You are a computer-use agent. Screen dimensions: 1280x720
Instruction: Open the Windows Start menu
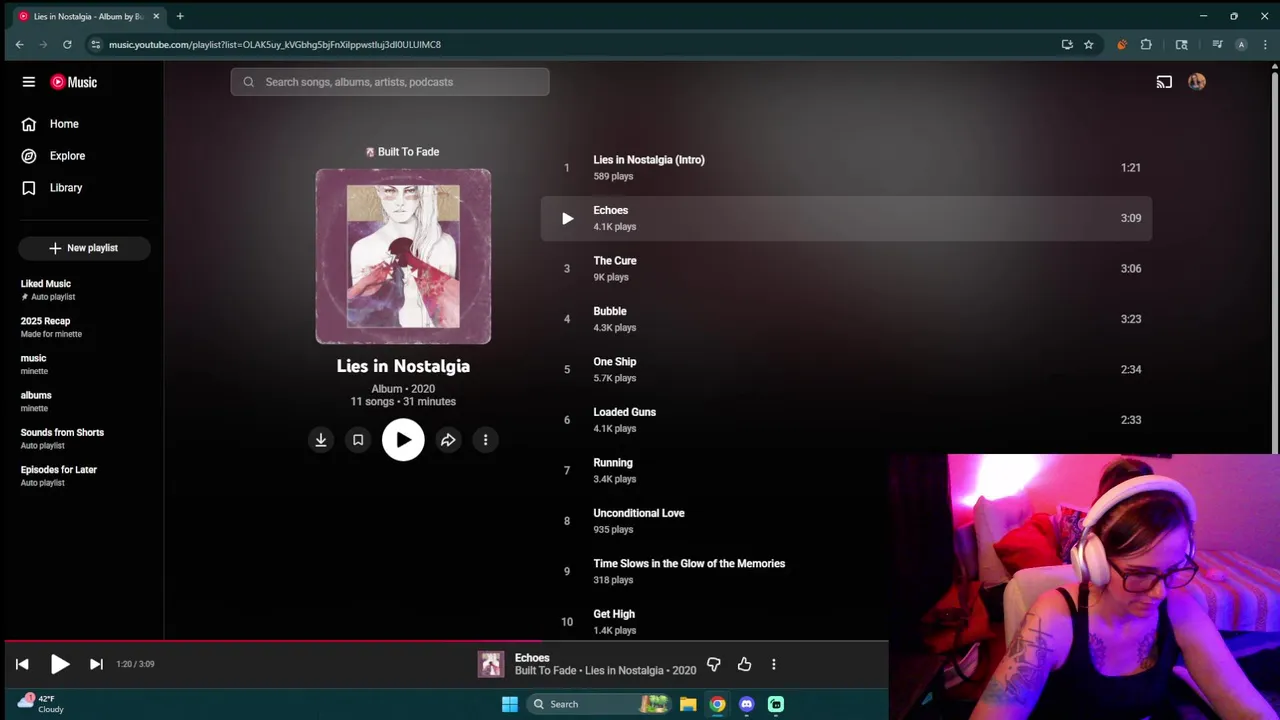coord(510,704)
